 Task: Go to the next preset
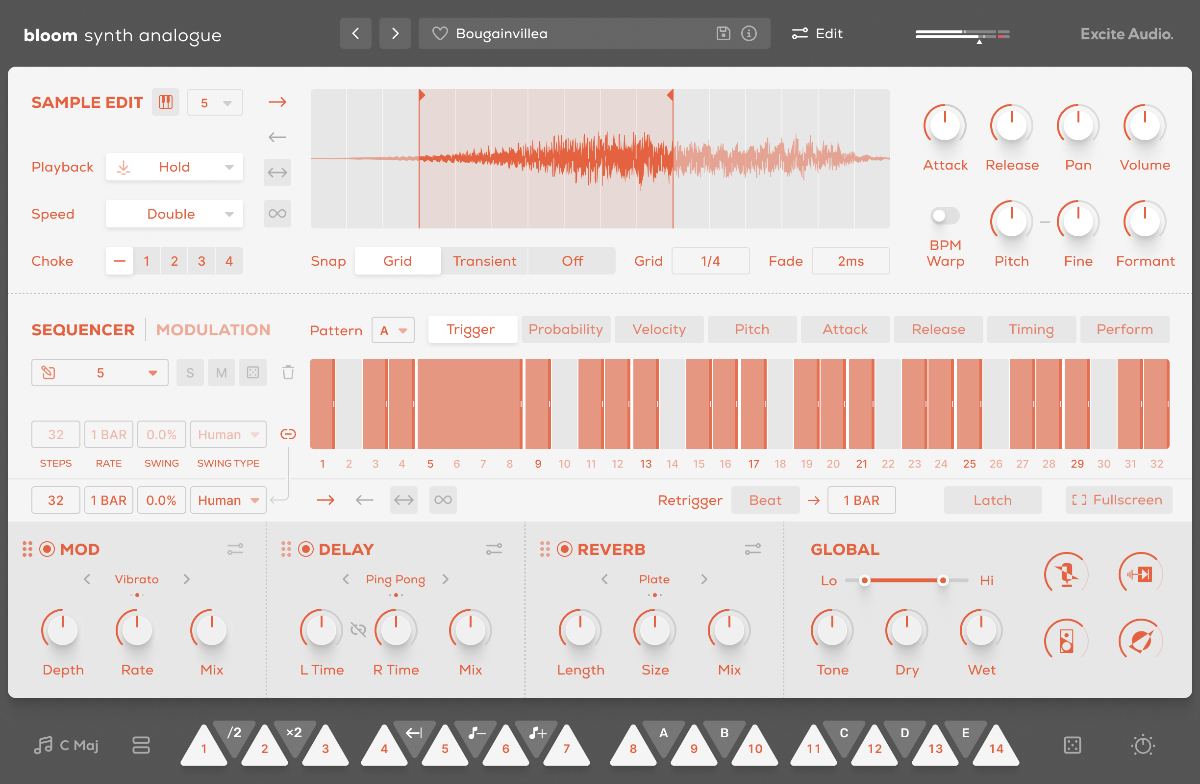[x=395, y=33]
